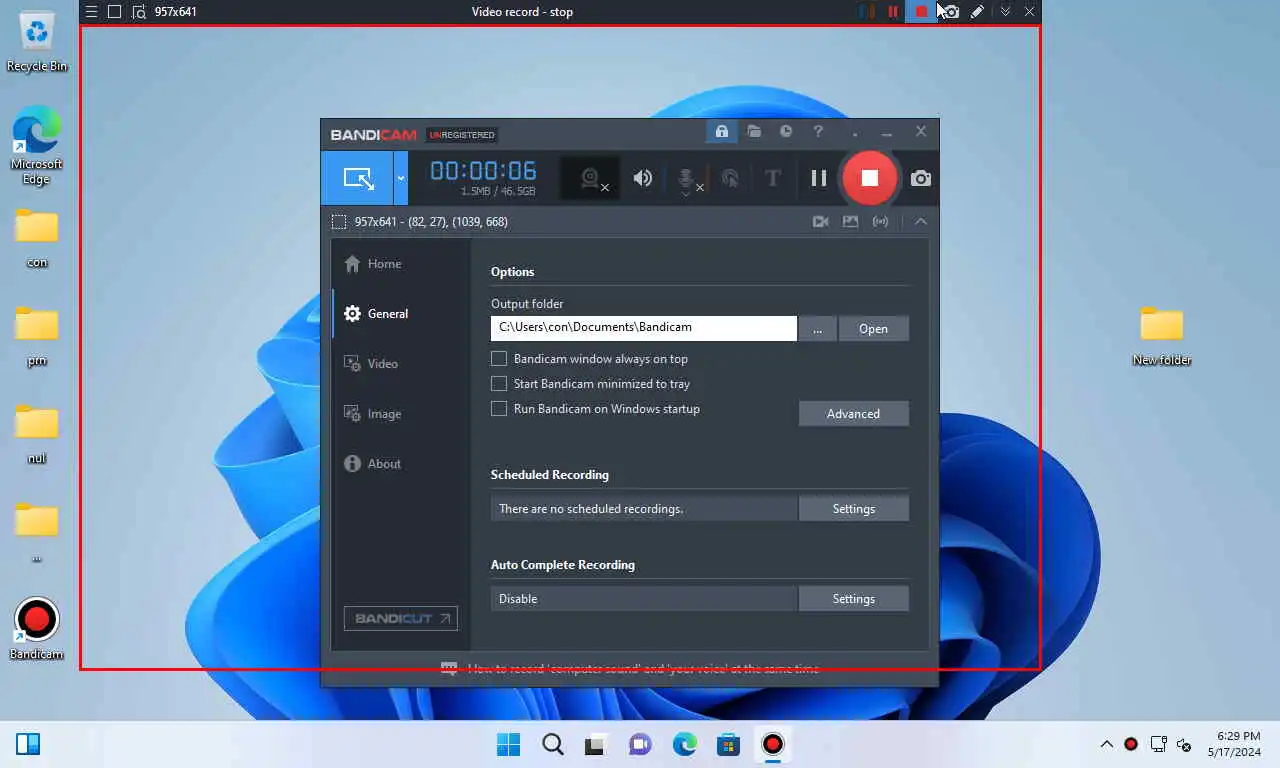
Task: Click the dashed rectangle area icon
Action: pos(339,222)
